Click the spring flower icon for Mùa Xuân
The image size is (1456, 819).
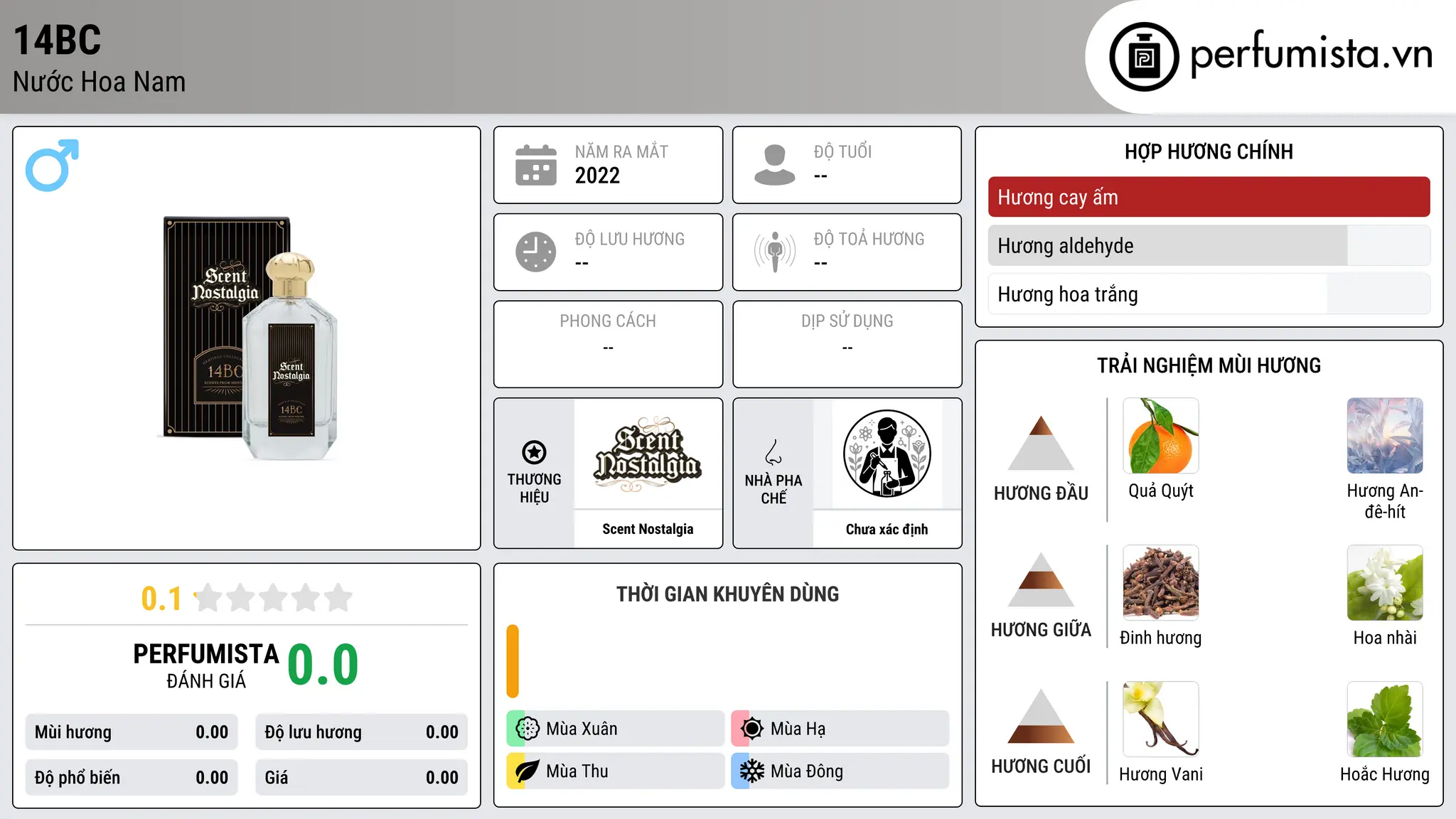pyautogui.click(x=527, y=729)
